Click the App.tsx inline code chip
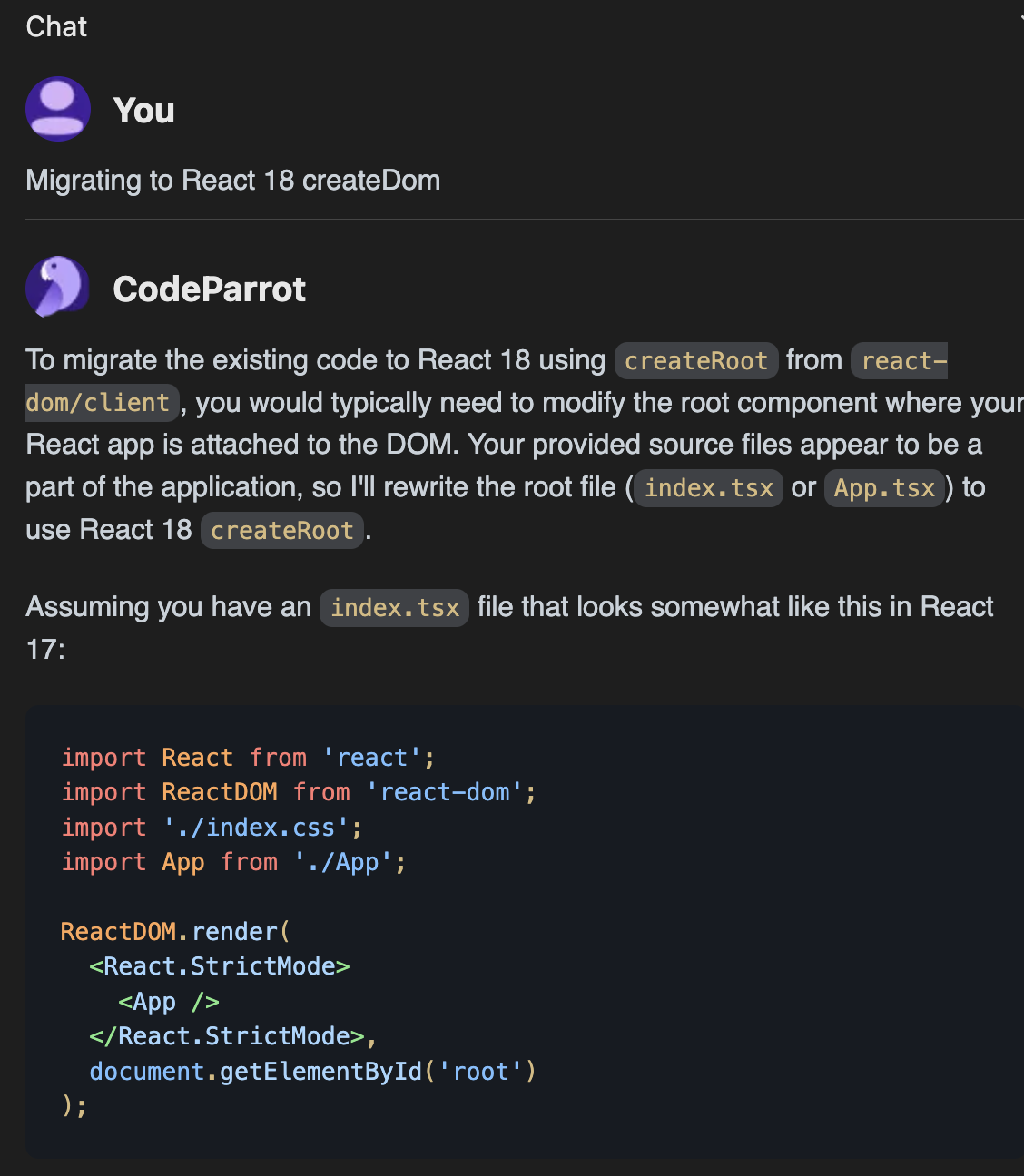The image size is (1024, 1176). click(884, 488)
